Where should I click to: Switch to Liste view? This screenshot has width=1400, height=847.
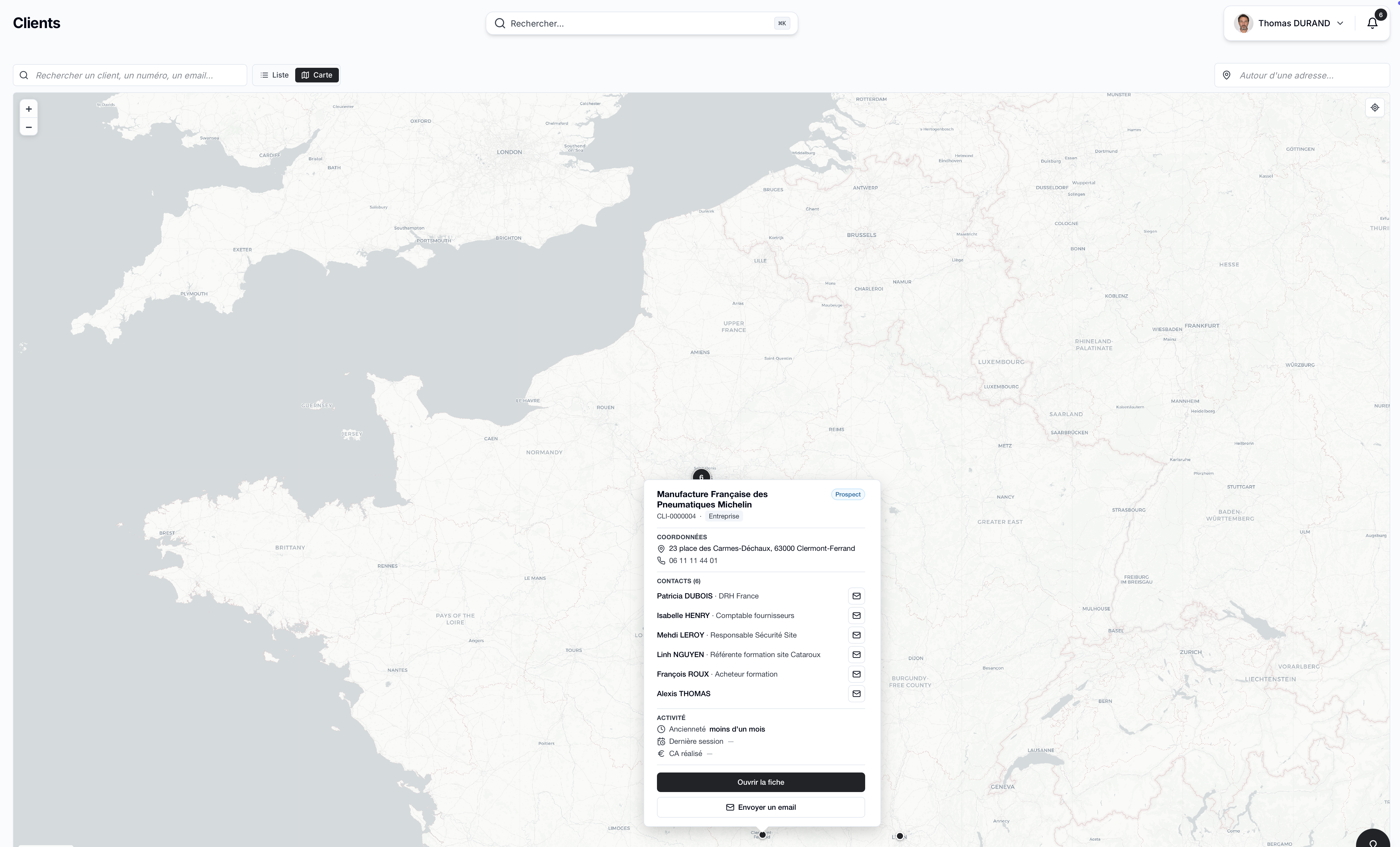coord(274,75)
